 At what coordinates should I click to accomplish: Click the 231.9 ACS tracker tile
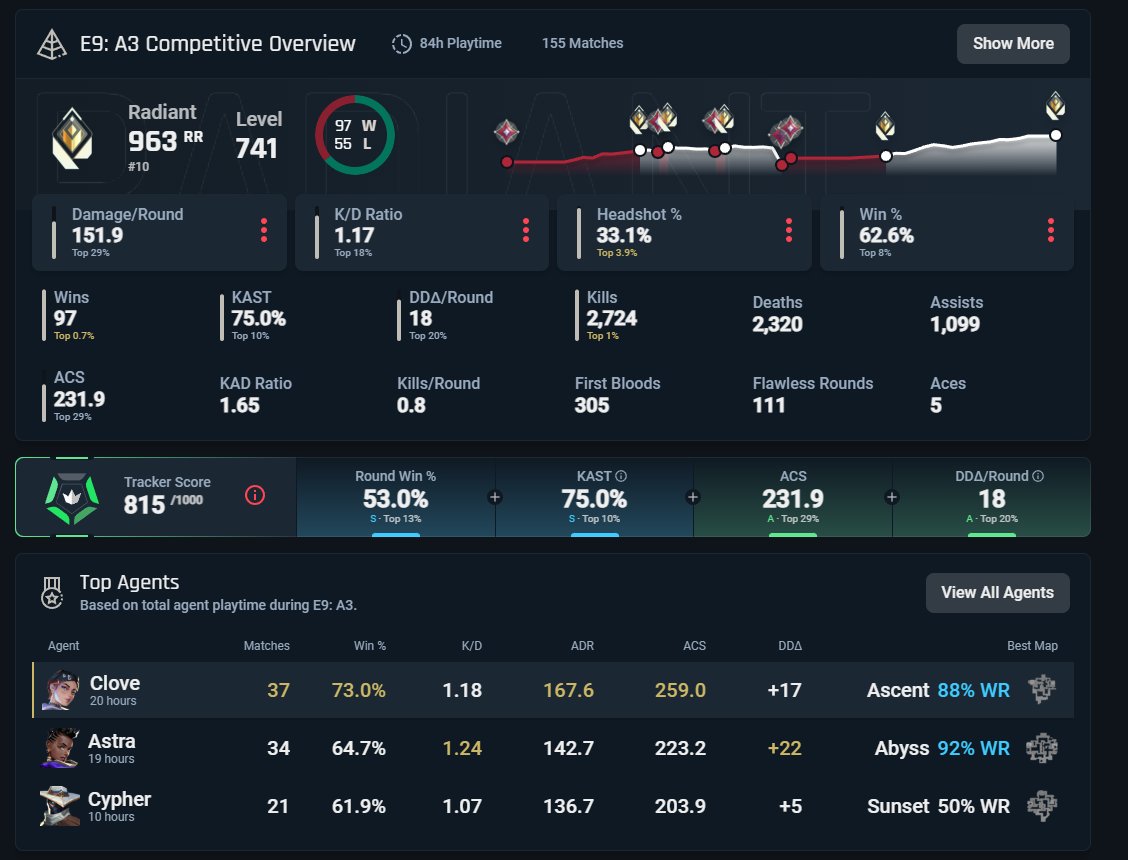pos(793,497)
